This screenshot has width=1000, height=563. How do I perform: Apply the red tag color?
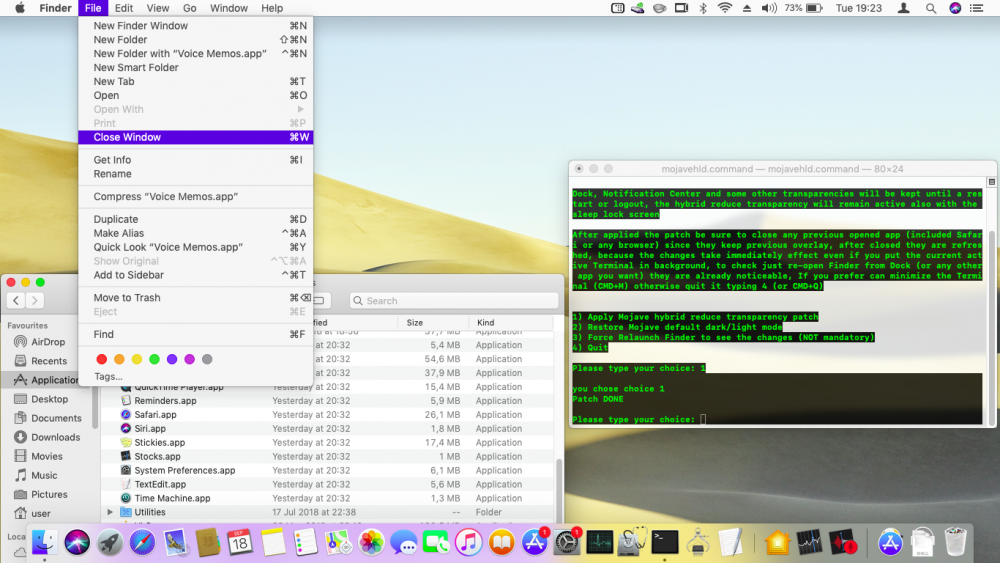(x=101, y=360)
